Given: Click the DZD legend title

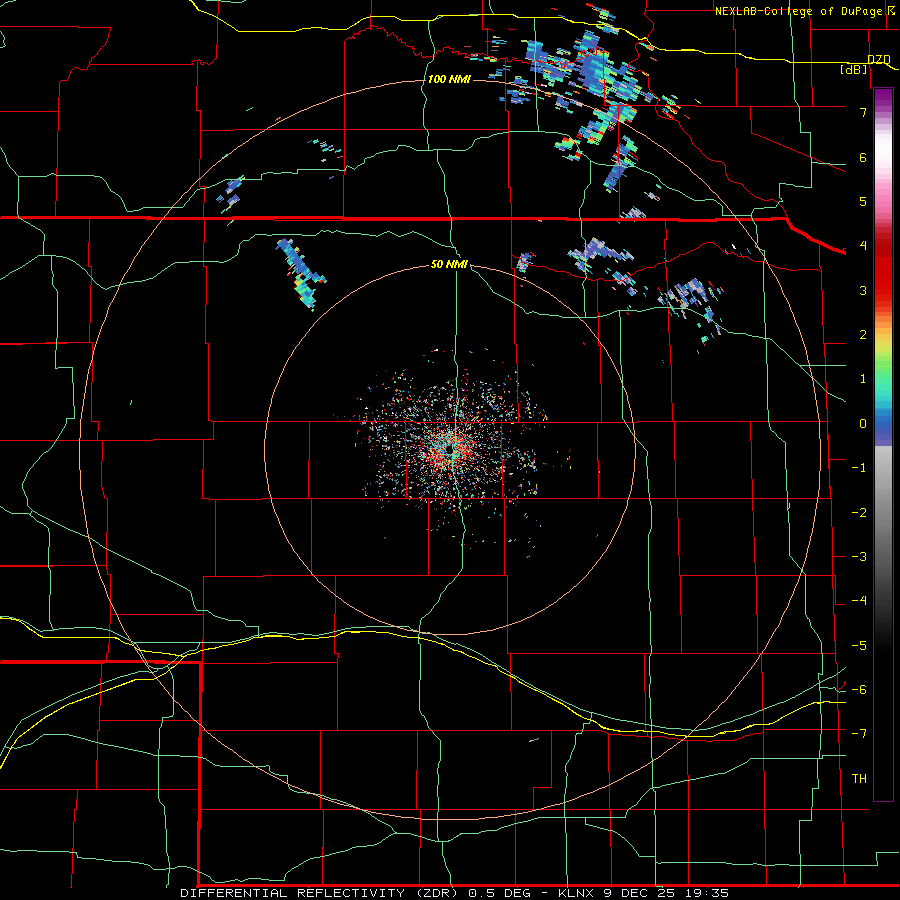Looking at the screenshot, I should 879,59.
